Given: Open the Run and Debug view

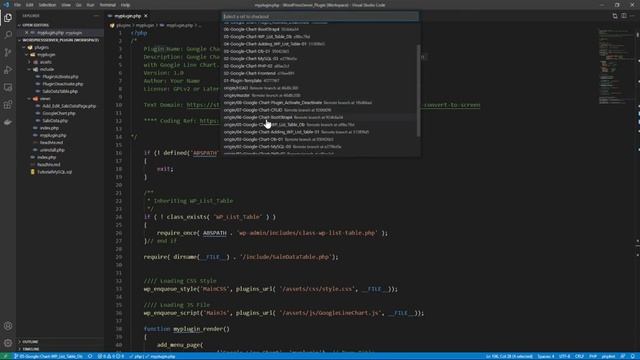Looking at the screenshot, I should pyautogui.click(x=8, y=70).
